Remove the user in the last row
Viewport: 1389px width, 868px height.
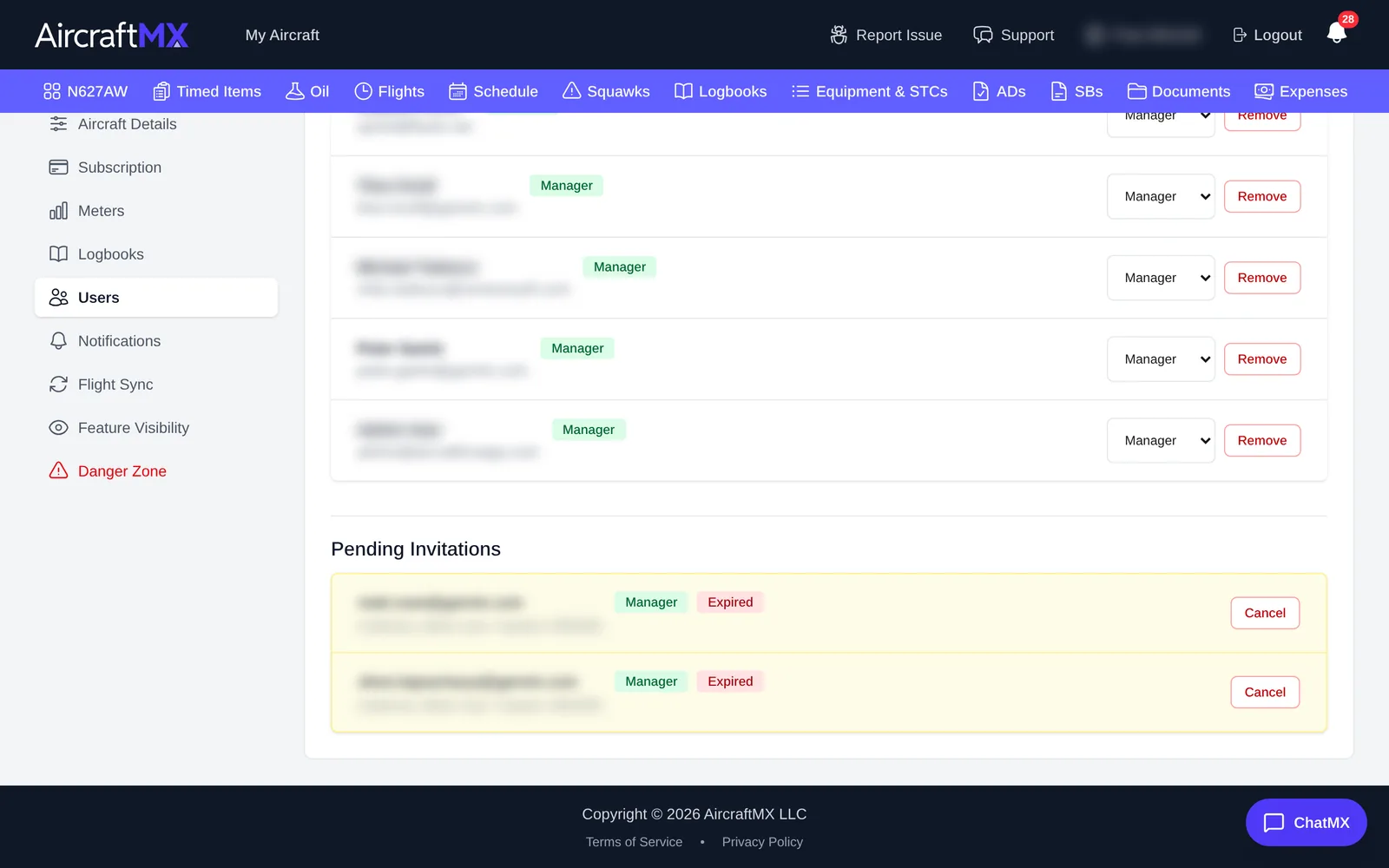pos(1262,440)
